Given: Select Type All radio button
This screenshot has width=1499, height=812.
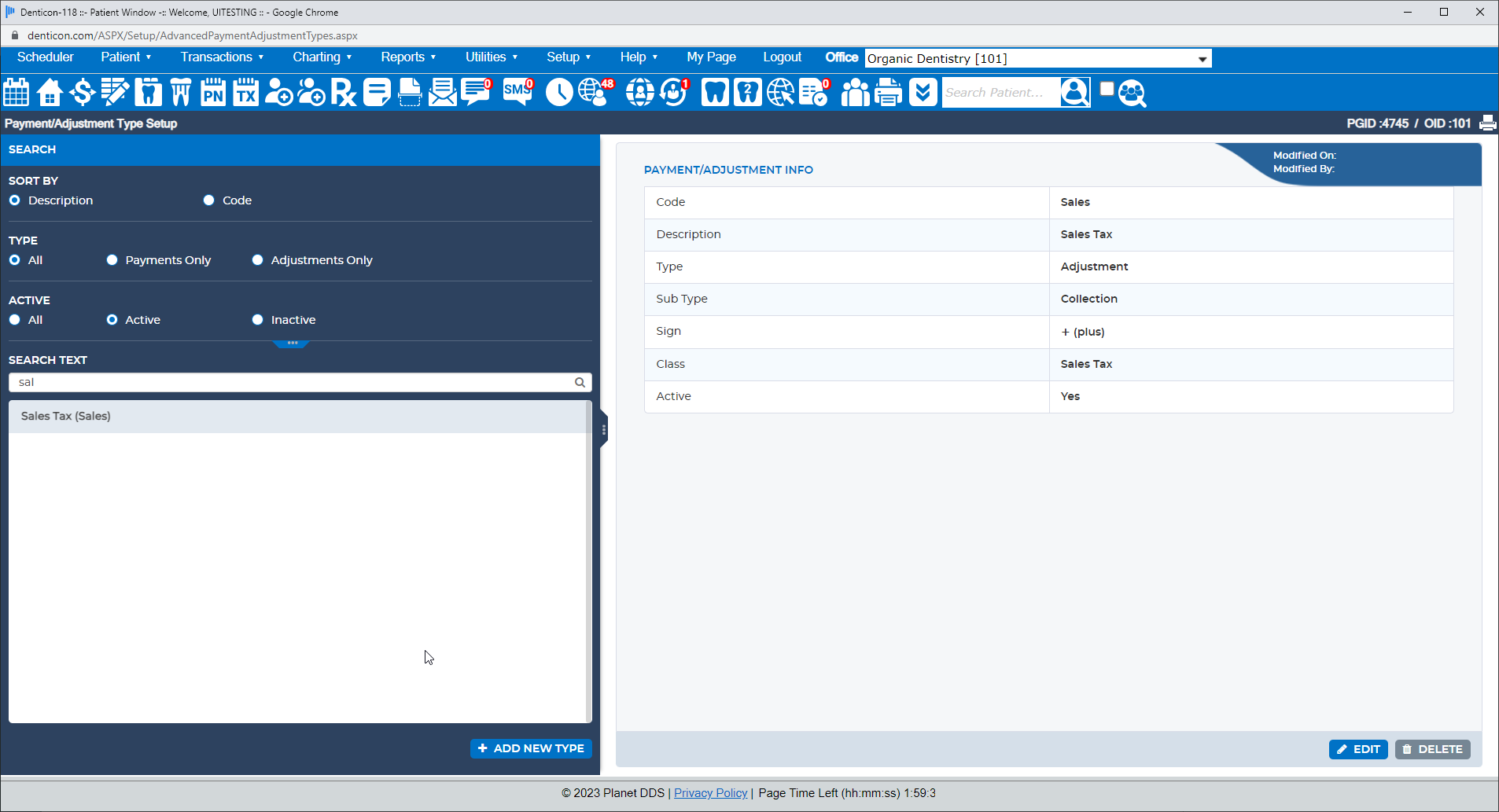Looking at the screenshot, I should click(x=15, y=260).
